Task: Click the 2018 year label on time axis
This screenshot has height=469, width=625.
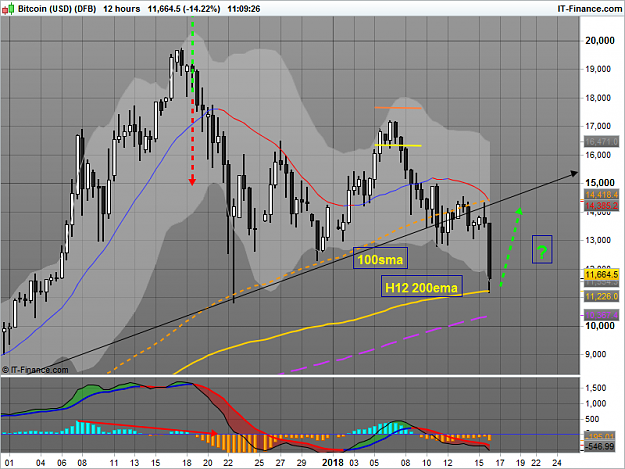Action: 332,463
